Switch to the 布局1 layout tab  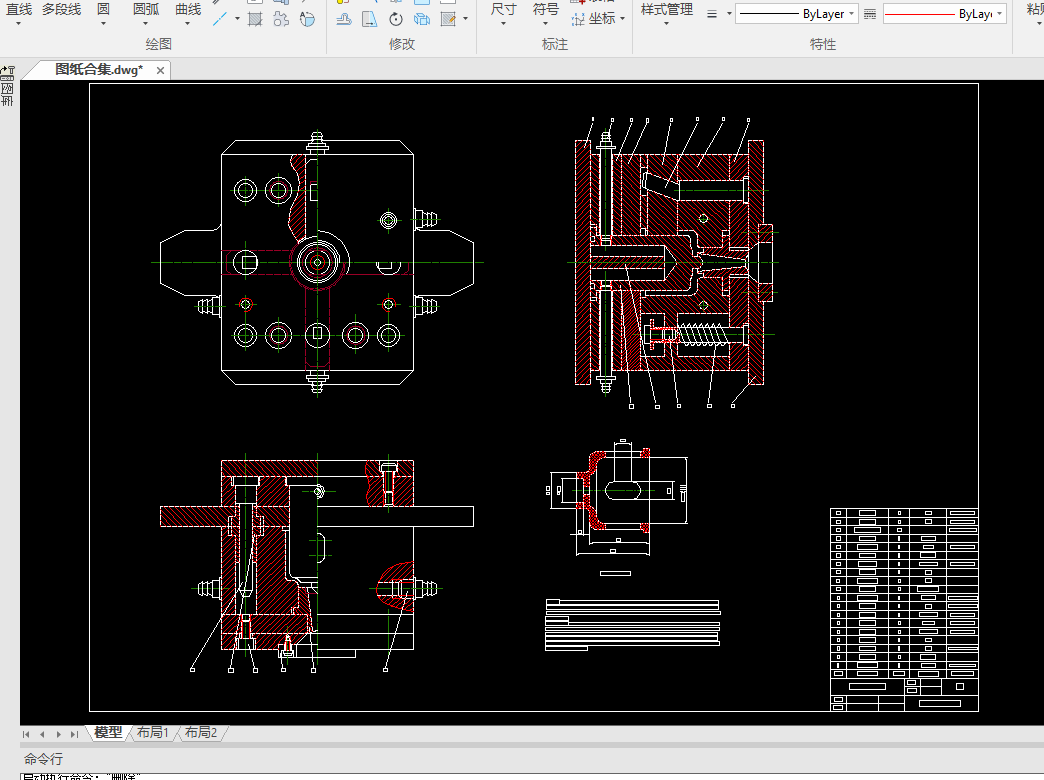pyautogui.click(x=153, y=733)
